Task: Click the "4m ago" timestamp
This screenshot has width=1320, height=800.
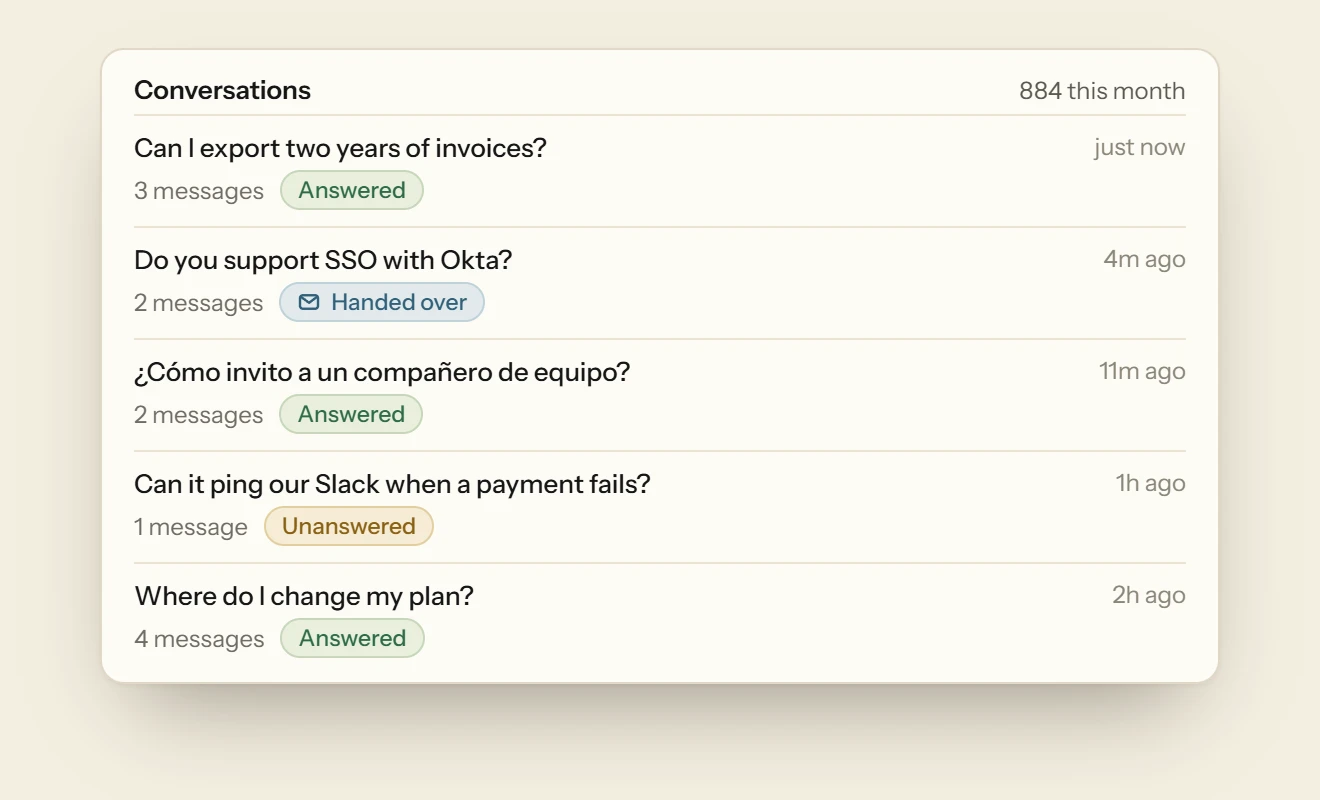Action: click(x=1144, y=259)
